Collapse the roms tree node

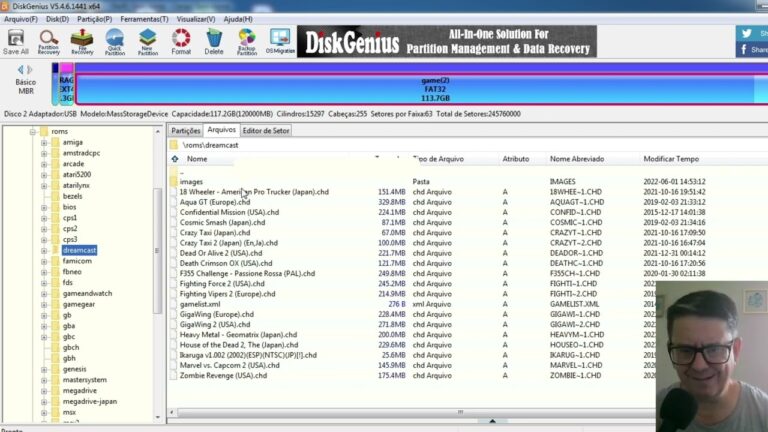click(32, 132)
